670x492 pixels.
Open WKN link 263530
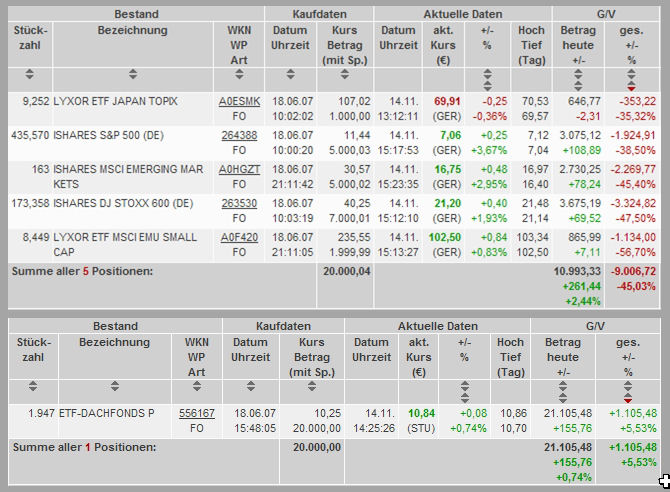pyautogui.click(x=239, y=203)
